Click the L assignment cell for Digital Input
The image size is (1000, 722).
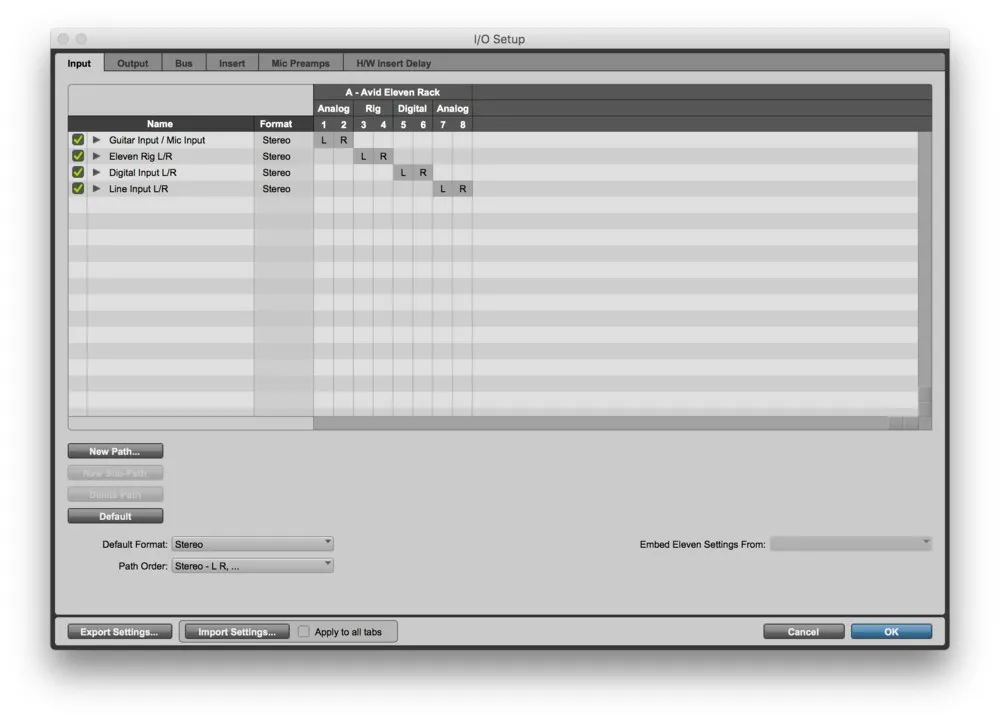(403, 172)
